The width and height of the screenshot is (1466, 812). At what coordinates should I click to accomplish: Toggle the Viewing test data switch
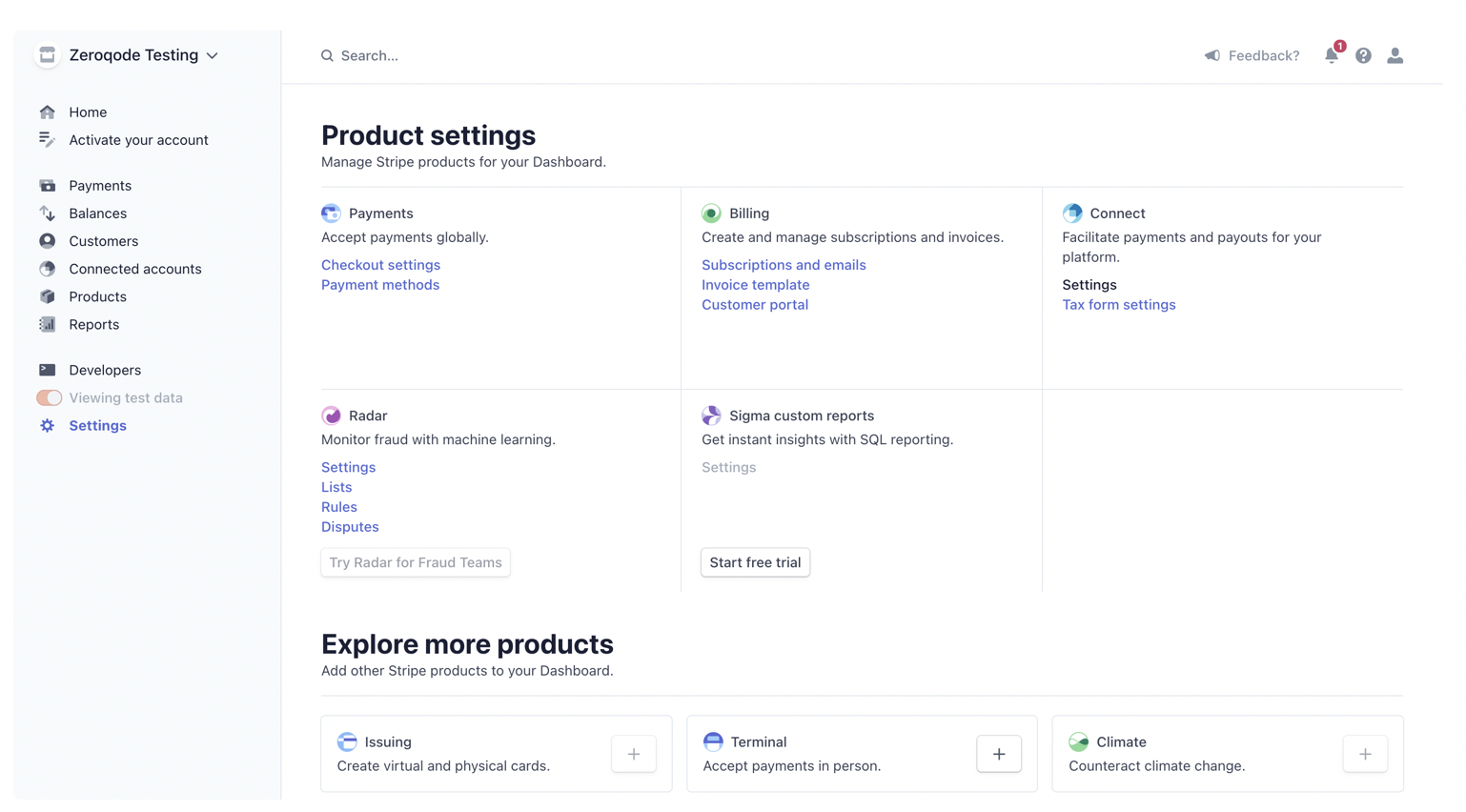coord(49,397)
